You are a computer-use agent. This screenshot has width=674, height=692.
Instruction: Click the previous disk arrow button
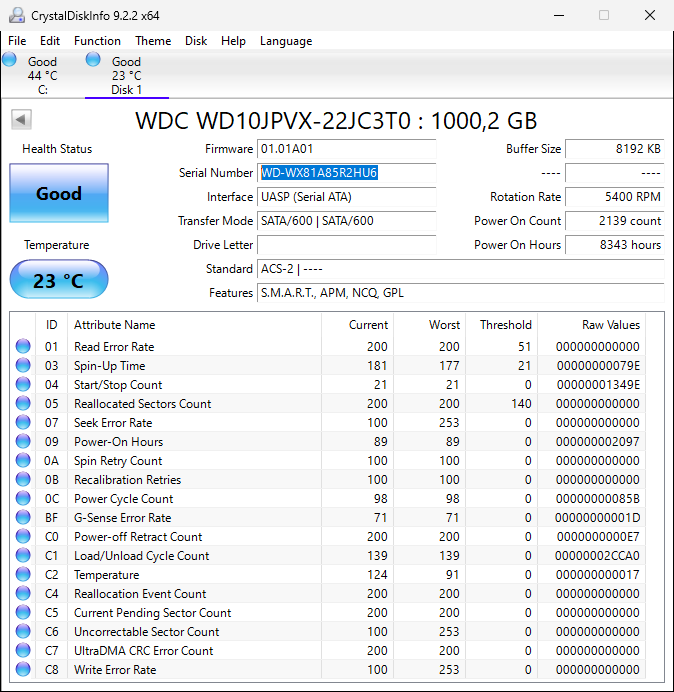tap(21, 119)
